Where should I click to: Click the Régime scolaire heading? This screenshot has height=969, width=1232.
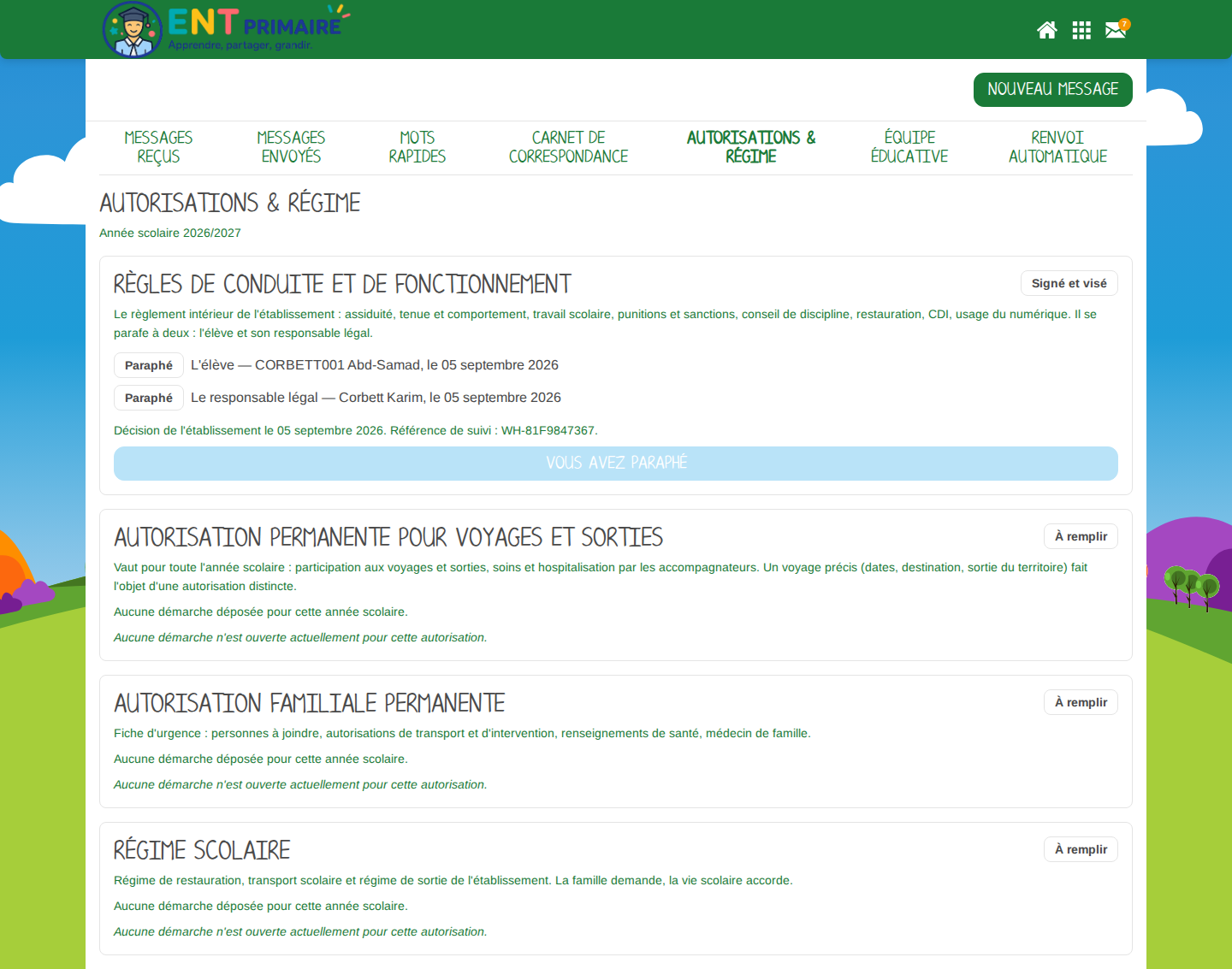(202, 850)
